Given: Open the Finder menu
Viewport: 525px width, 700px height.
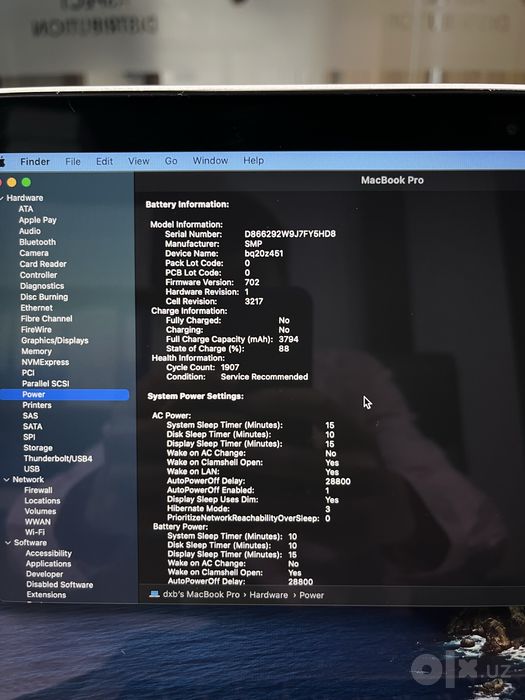Looking at the screenshot, I should pyautogui.click(x=35, y=162).
